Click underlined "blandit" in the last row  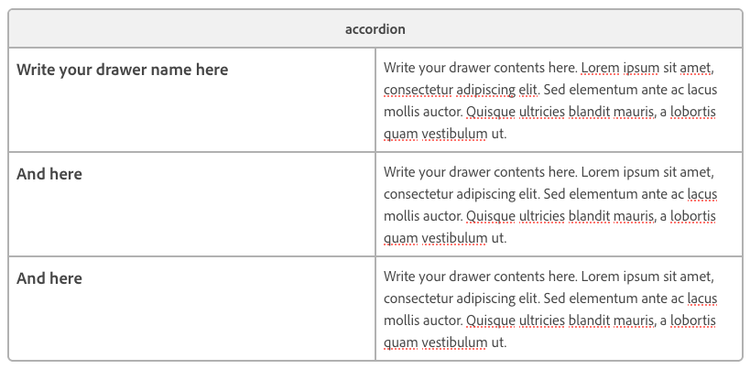point(589,320)
